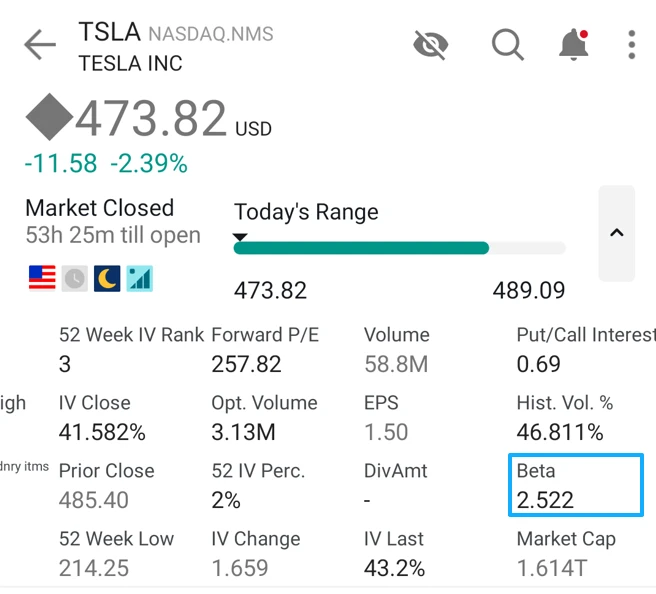Open alerts via the bell icon
The image size is (656, 594).
pyautogui.click(x=573, y=45)
